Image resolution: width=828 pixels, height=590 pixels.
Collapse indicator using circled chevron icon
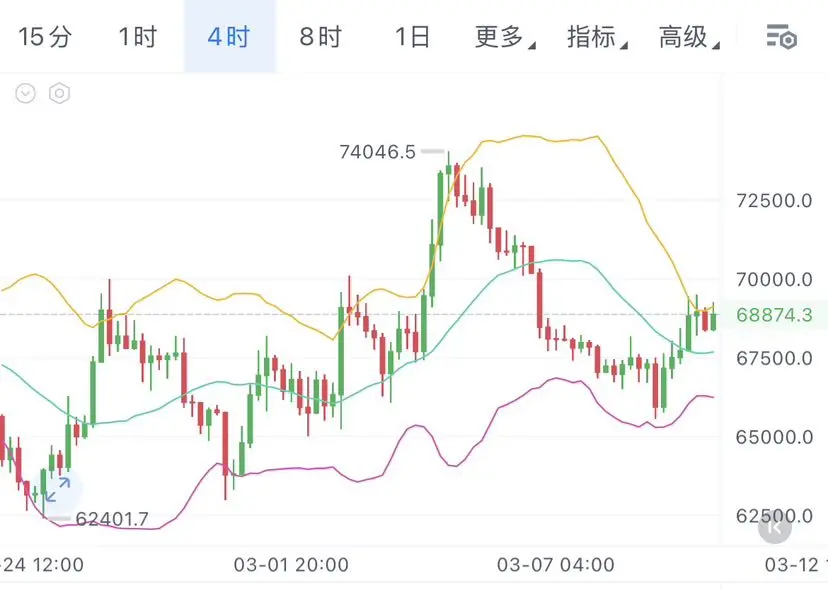25,93
